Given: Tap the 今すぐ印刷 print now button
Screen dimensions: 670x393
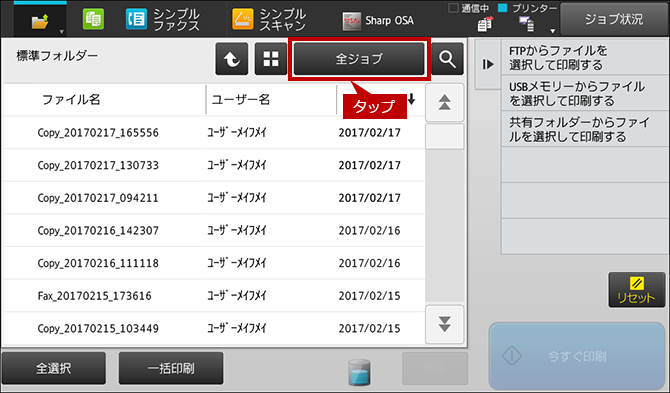Looking at the screenshot, I should pos(576,356).
